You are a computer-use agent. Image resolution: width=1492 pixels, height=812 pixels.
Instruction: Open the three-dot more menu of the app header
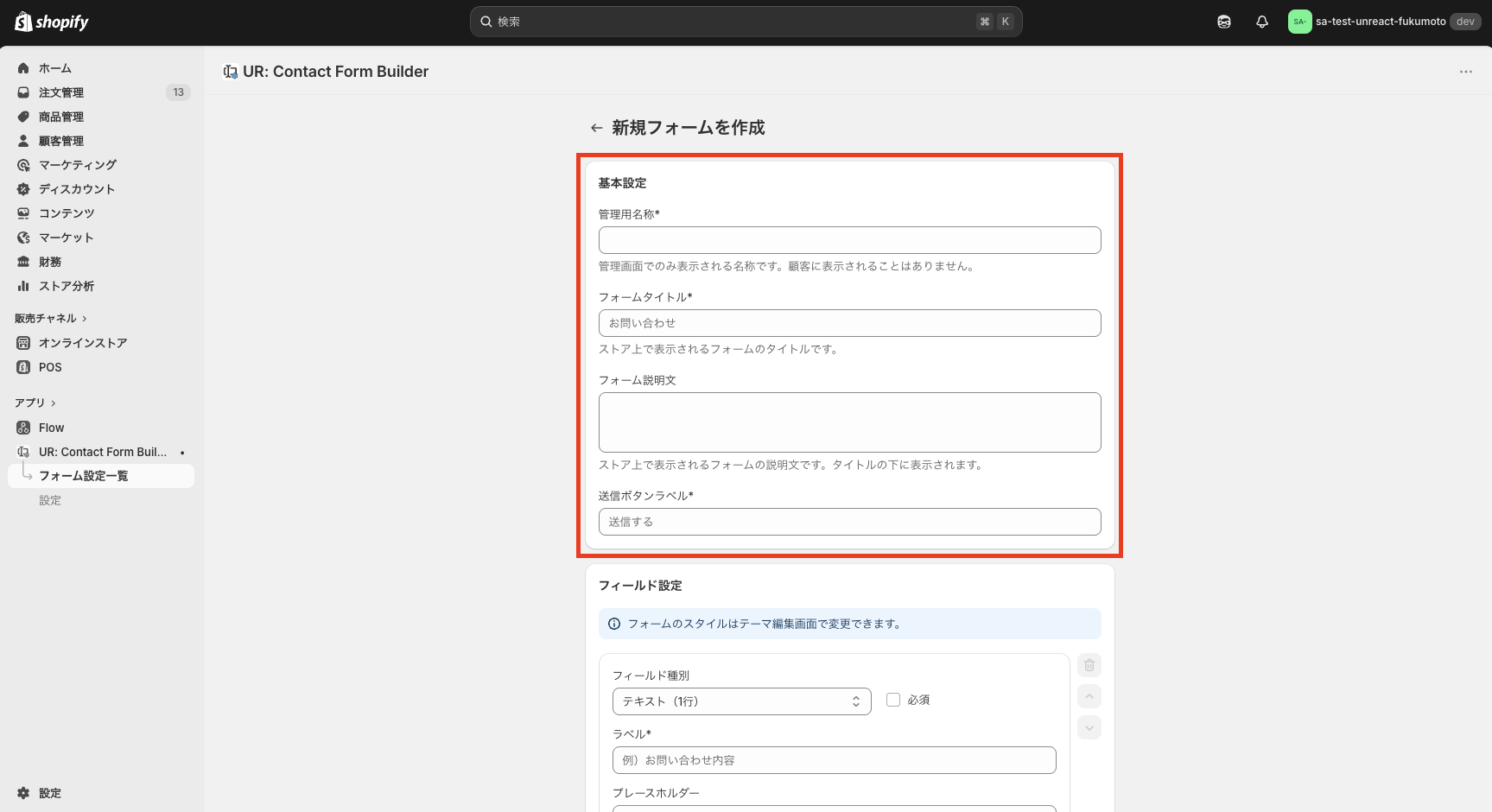point(1466,72)
